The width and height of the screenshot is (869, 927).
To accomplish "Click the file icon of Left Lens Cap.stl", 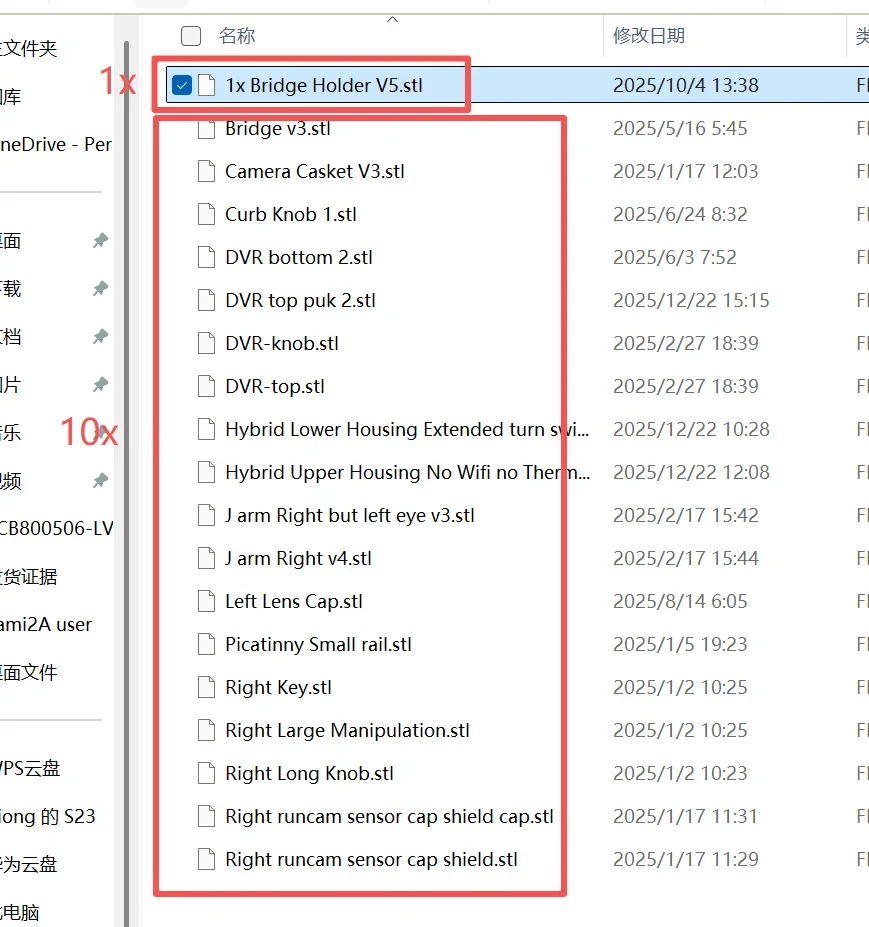I will click(x=206, y=601).
